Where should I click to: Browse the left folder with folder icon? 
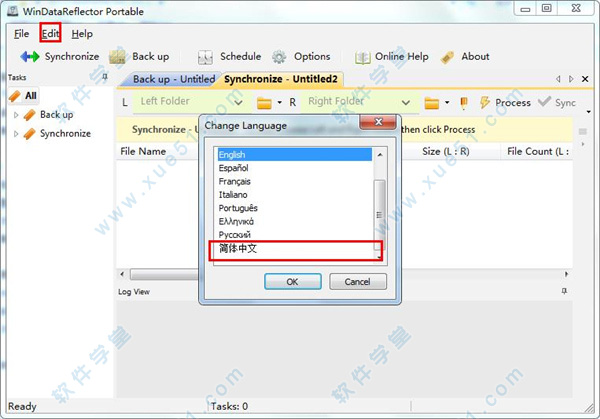point(264,103)
